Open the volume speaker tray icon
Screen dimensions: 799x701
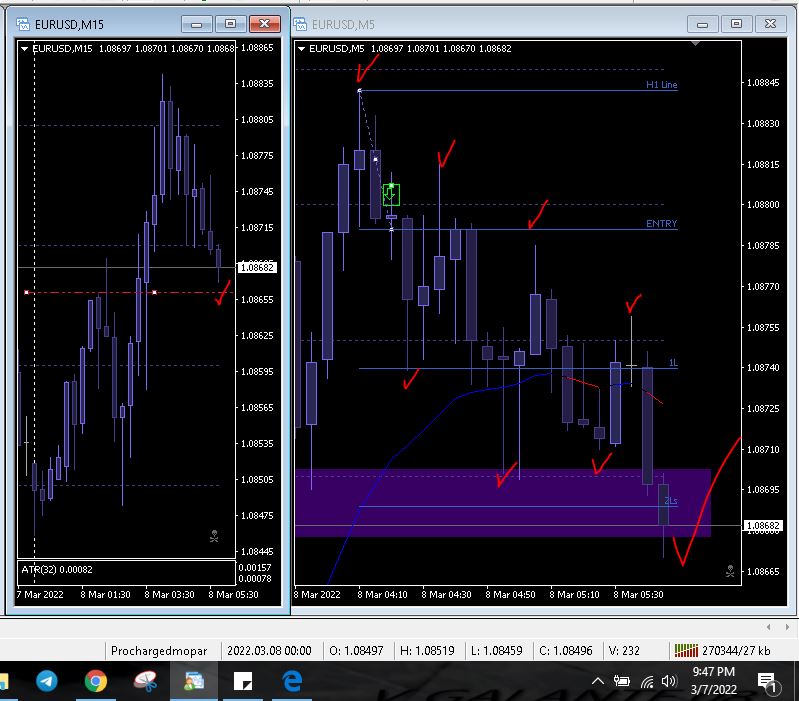tap(669, 681)
